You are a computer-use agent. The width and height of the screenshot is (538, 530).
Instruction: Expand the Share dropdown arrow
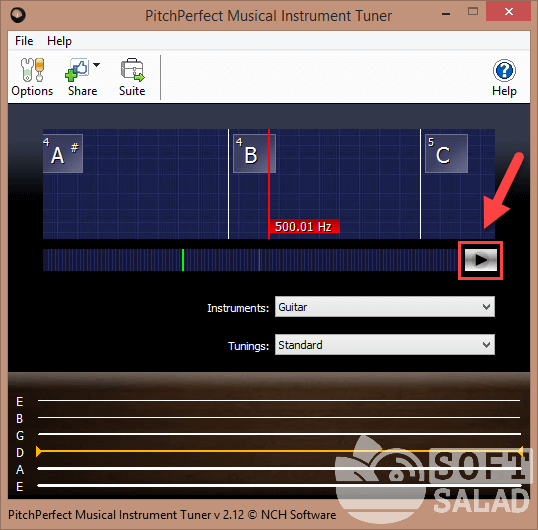point(96,64)
